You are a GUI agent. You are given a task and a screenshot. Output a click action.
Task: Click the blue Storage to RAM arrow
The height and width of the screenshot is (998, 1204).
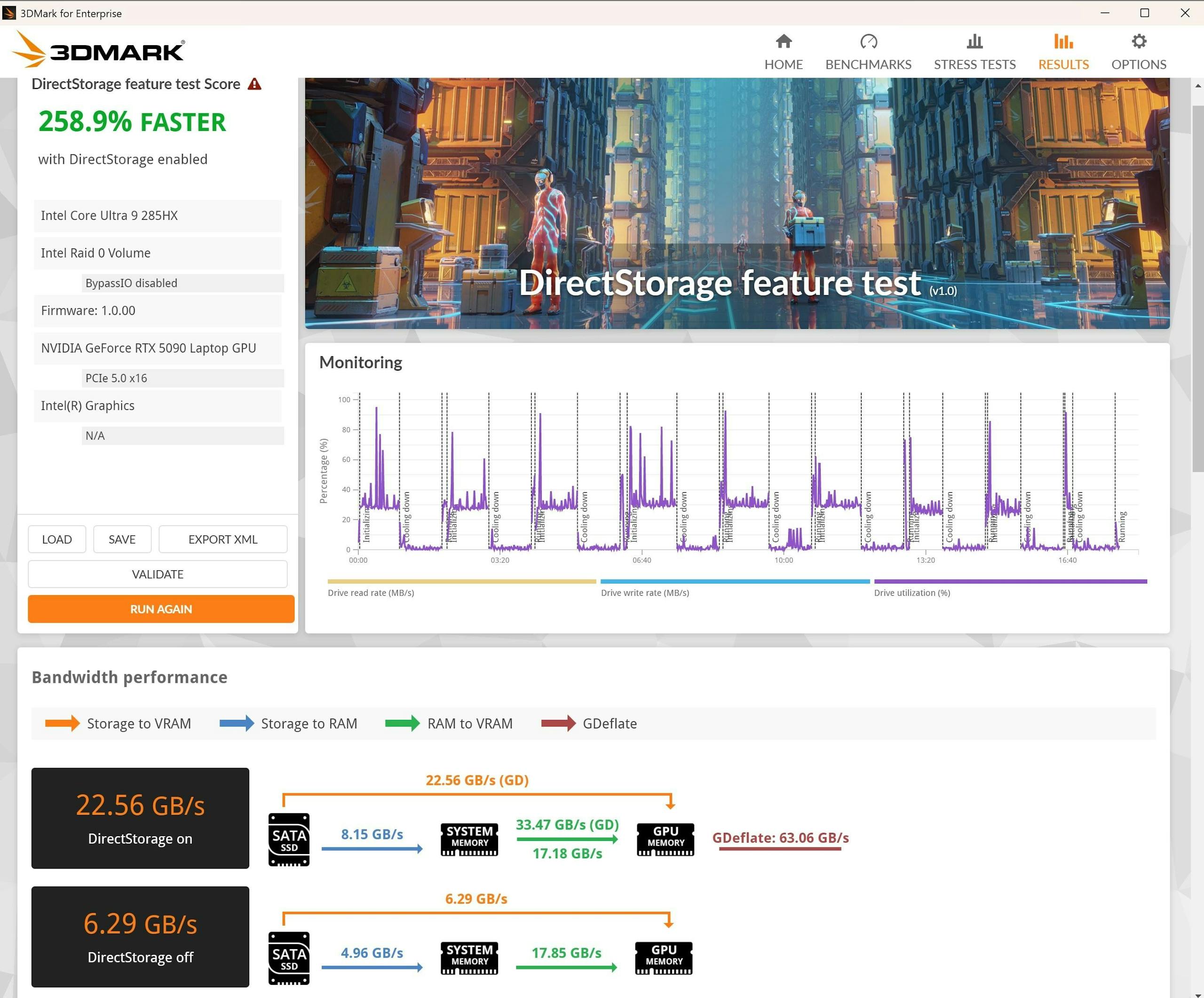[x=237, y=723]
